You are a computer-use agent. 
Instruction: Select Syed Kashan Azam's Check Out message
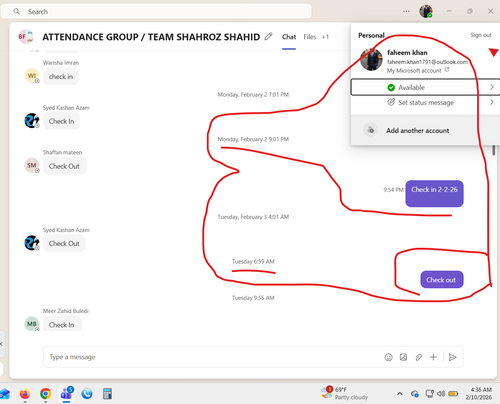pos(64,244)
